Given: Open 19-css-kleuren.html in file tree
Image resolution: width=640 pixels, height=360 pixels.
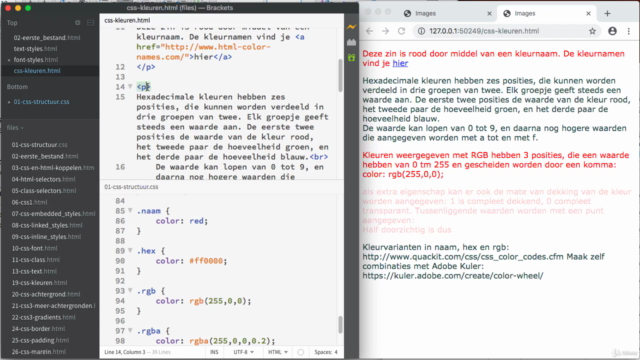Looking at the screenshot, I should pos(39,282).
